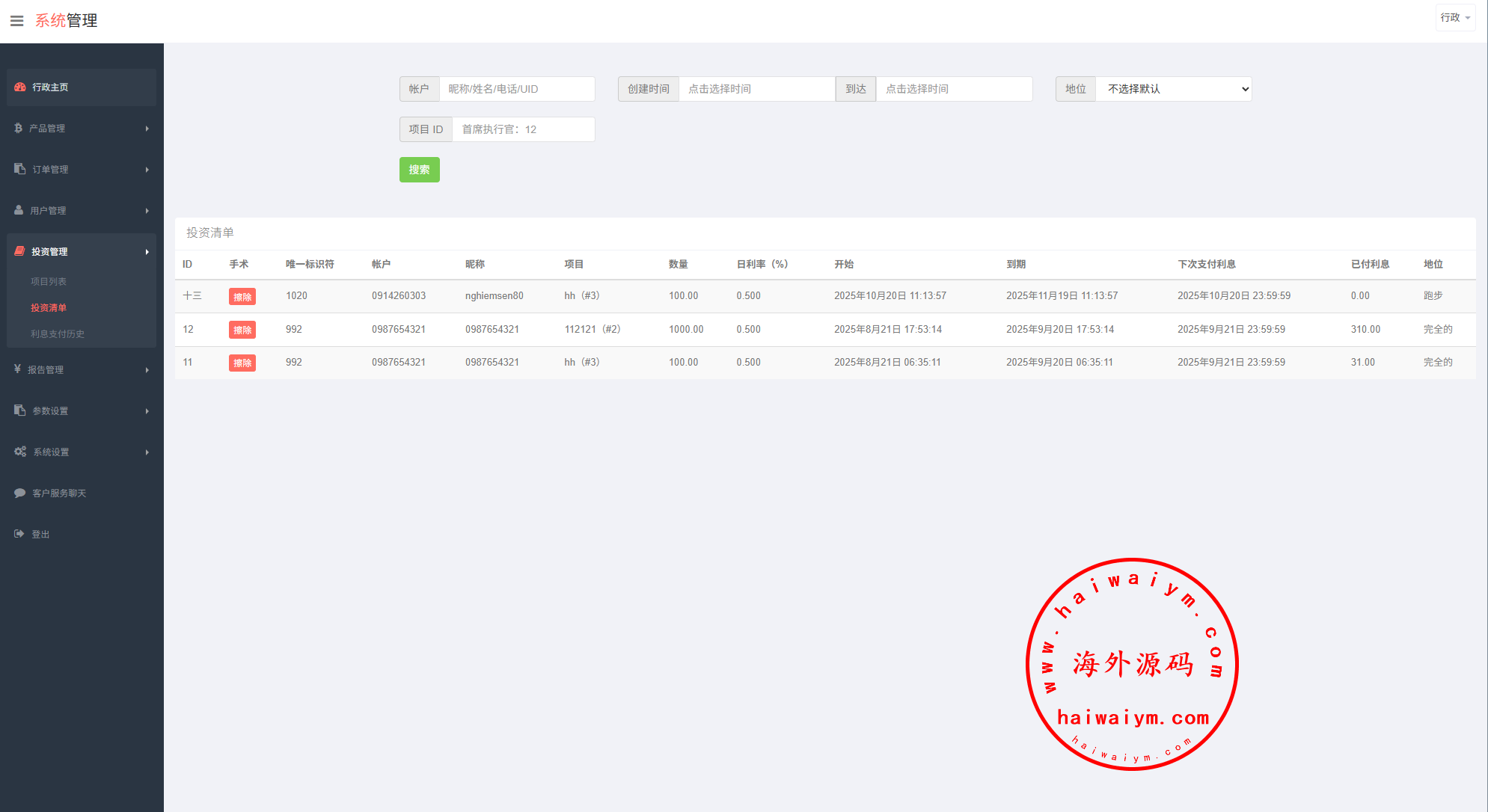This screenshot has height=812, width=1488.
Task: Delete investment for nghiemsen80
Action: [x=242, y=297]
